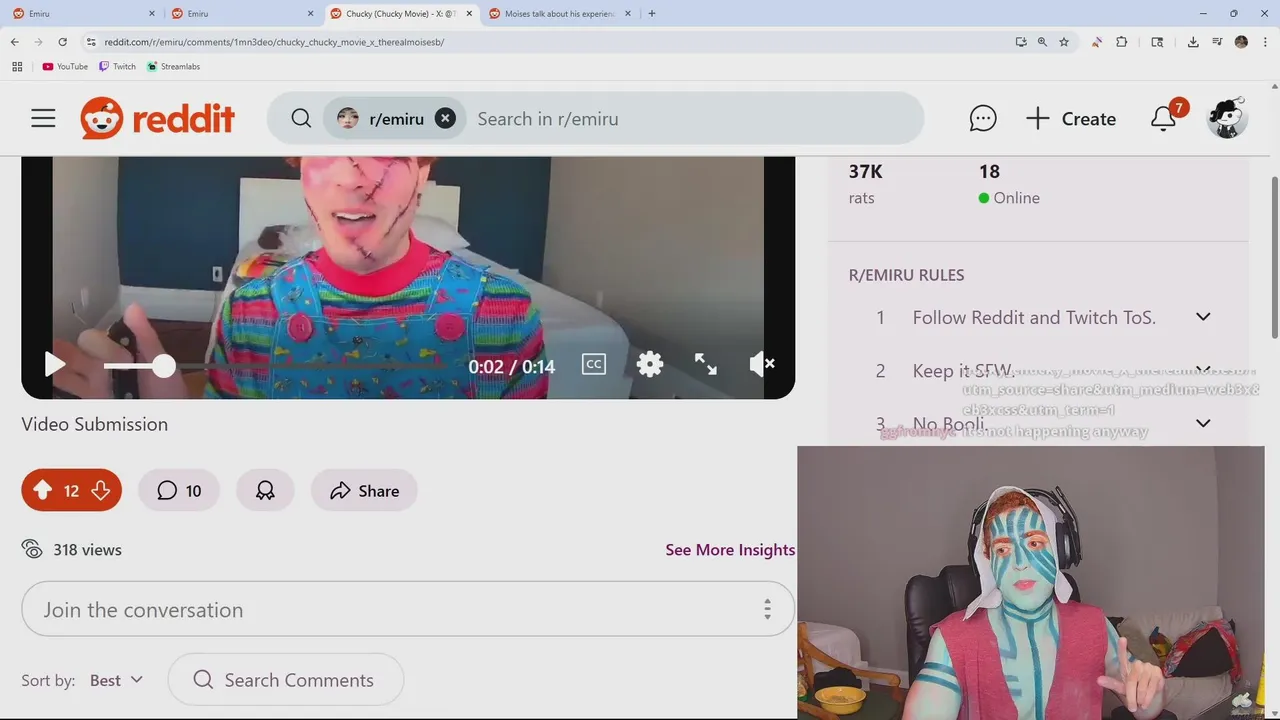
Task: Switch to second Emiru browser tab
Action: click(x=243, y=14)
